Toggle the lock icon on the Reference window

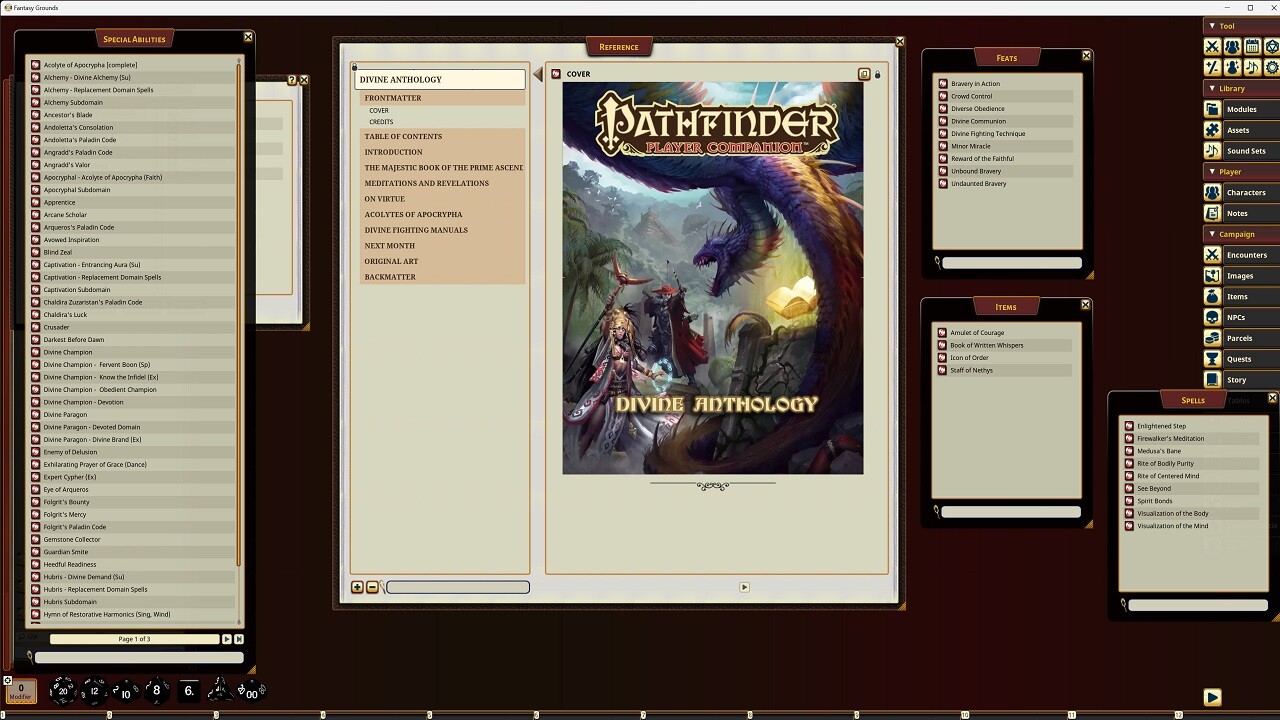point(878,74)
